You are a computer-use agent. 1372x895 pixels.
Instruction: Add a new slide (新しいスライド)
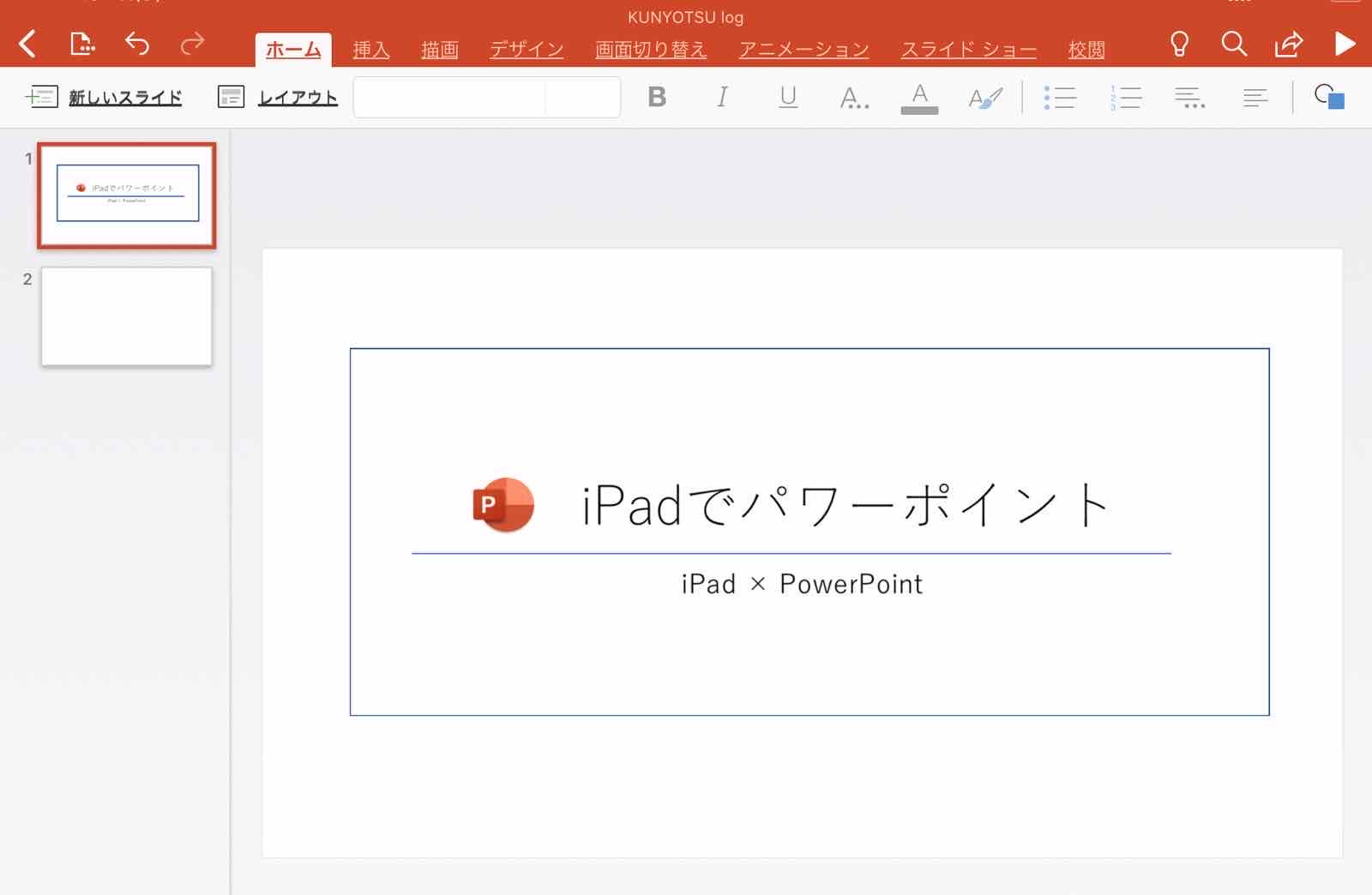point(125,98)
